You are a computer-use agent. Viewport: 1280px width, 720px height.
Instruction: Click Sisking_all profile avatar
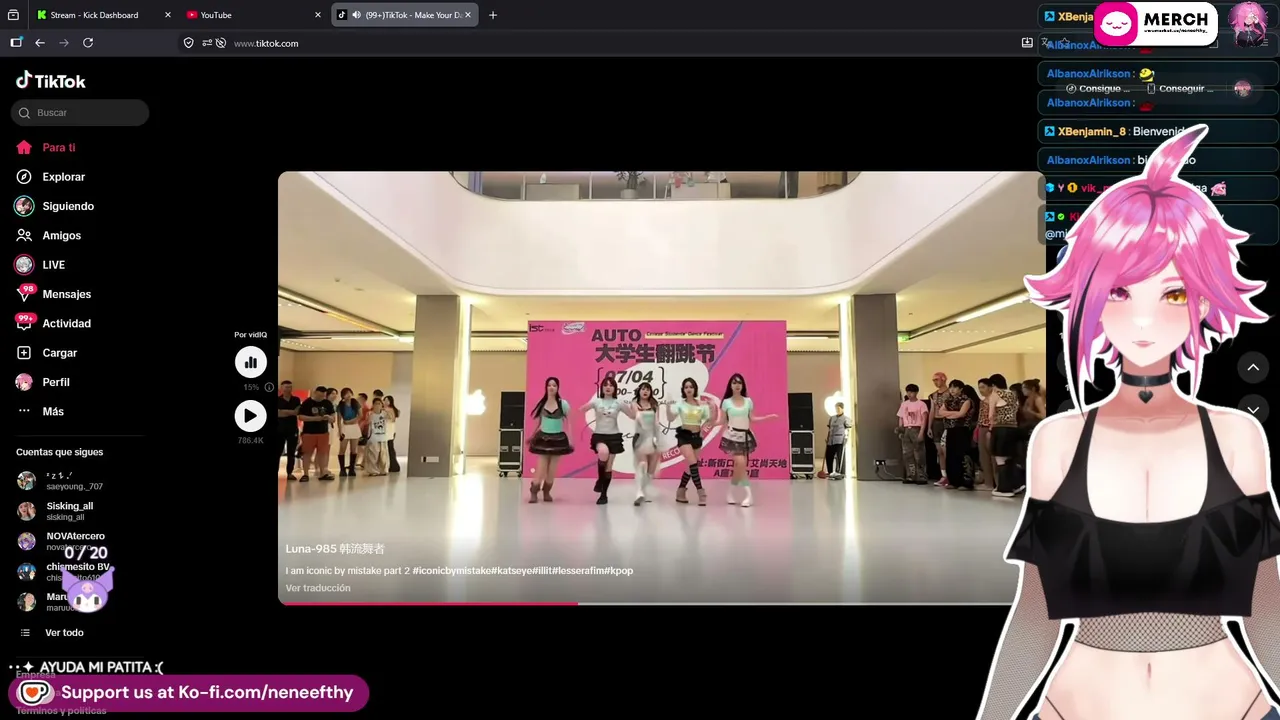(x=26, y=511)
